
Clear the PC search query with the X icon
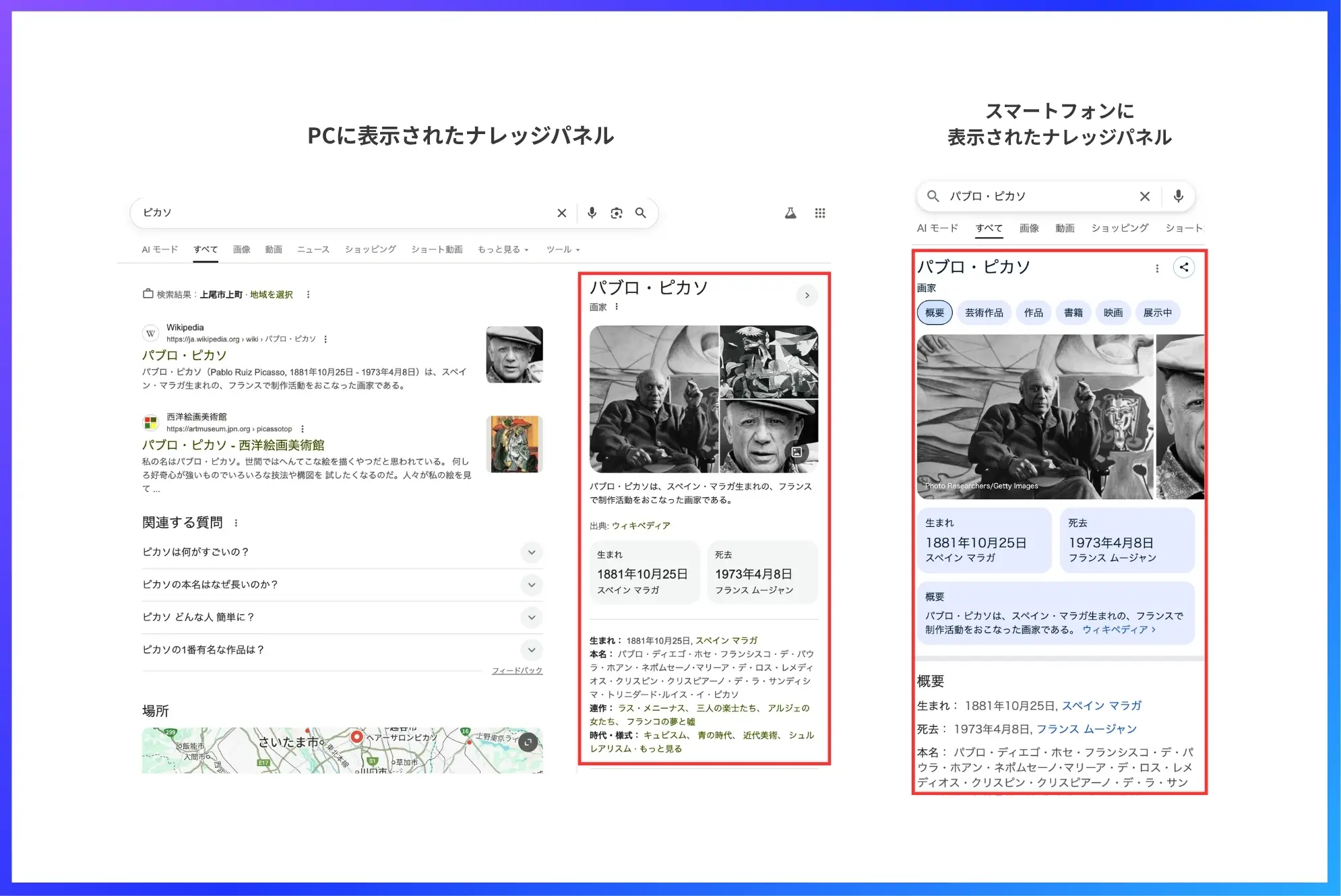(561, 212)
